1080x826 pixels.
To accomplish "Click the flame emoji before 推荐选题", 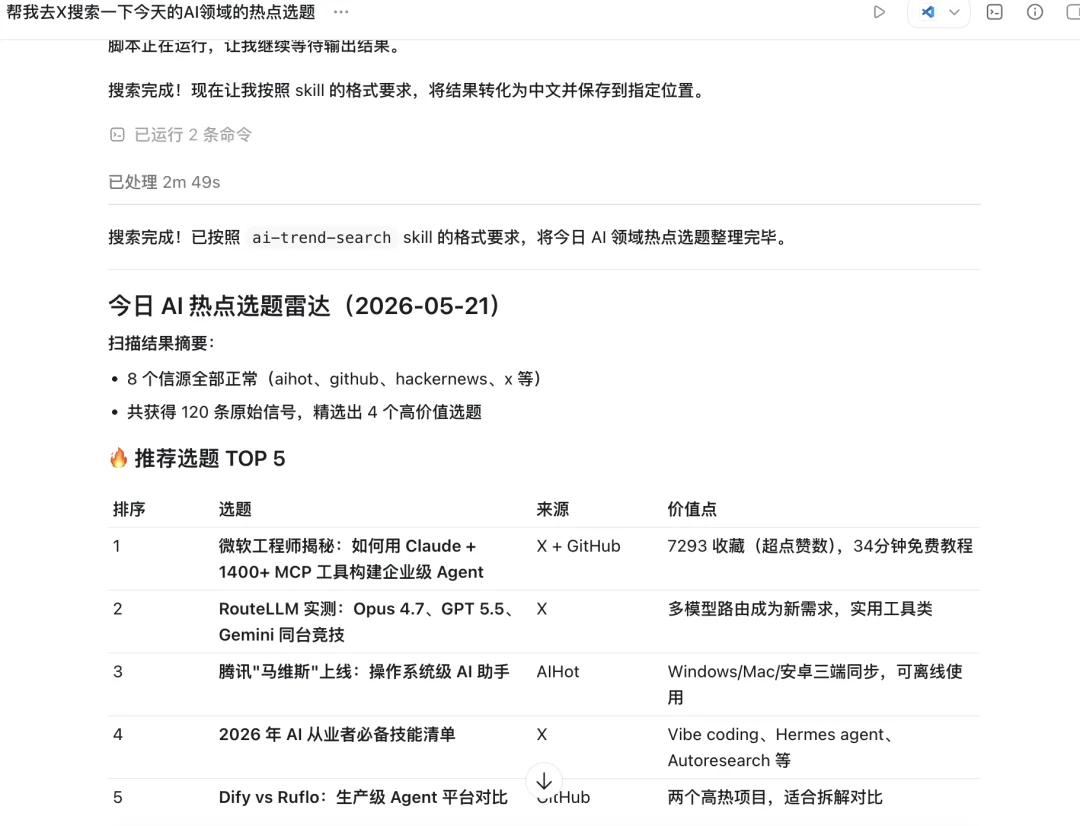I will coord(118,458).
